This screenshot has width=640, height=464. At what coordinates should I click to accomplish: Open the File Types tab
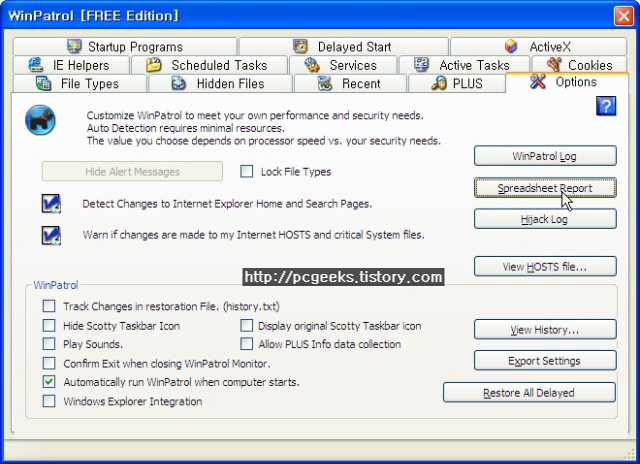pos(80,83)
